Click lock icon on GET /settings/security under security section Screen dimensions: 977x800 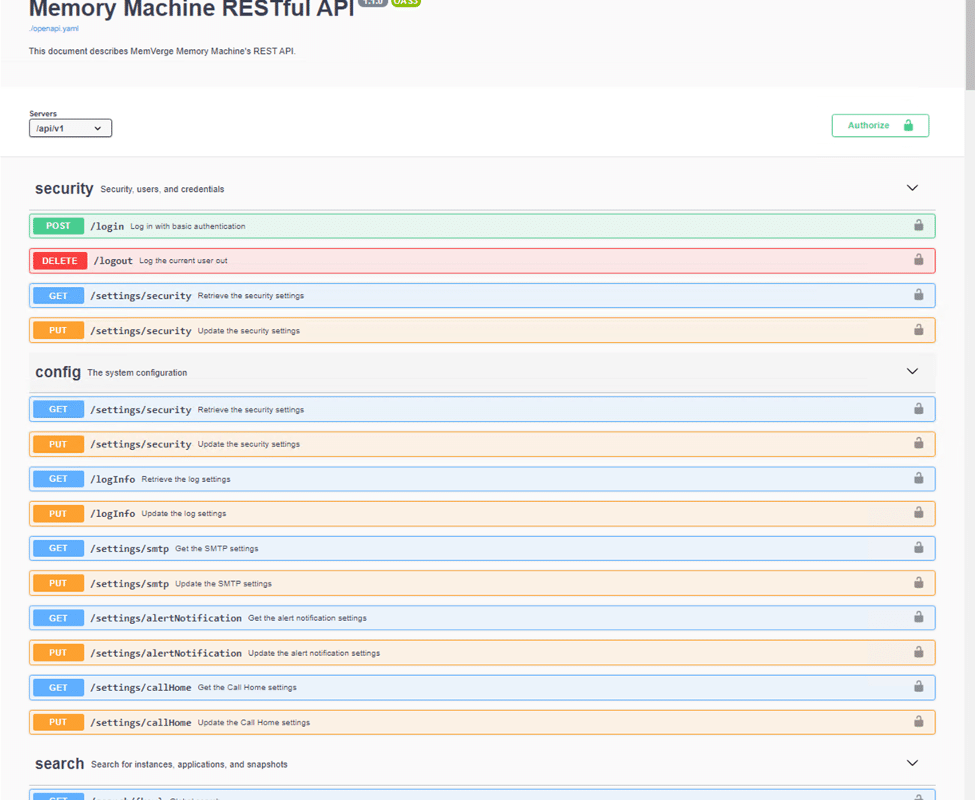click(x=918, y=294)
